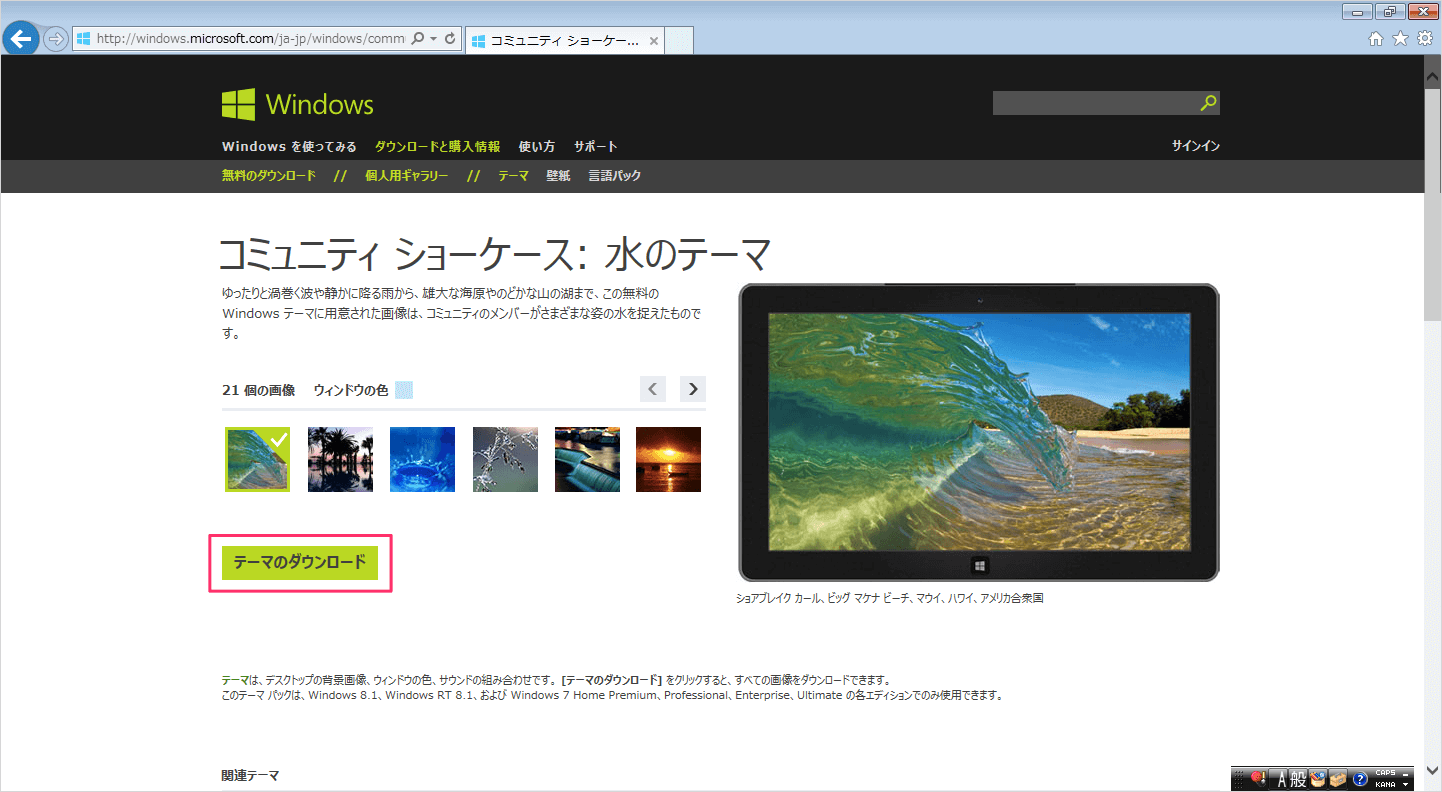Click the 'サインイン' link
This screenshot has height=792, width=1442.
[1196, 146]
